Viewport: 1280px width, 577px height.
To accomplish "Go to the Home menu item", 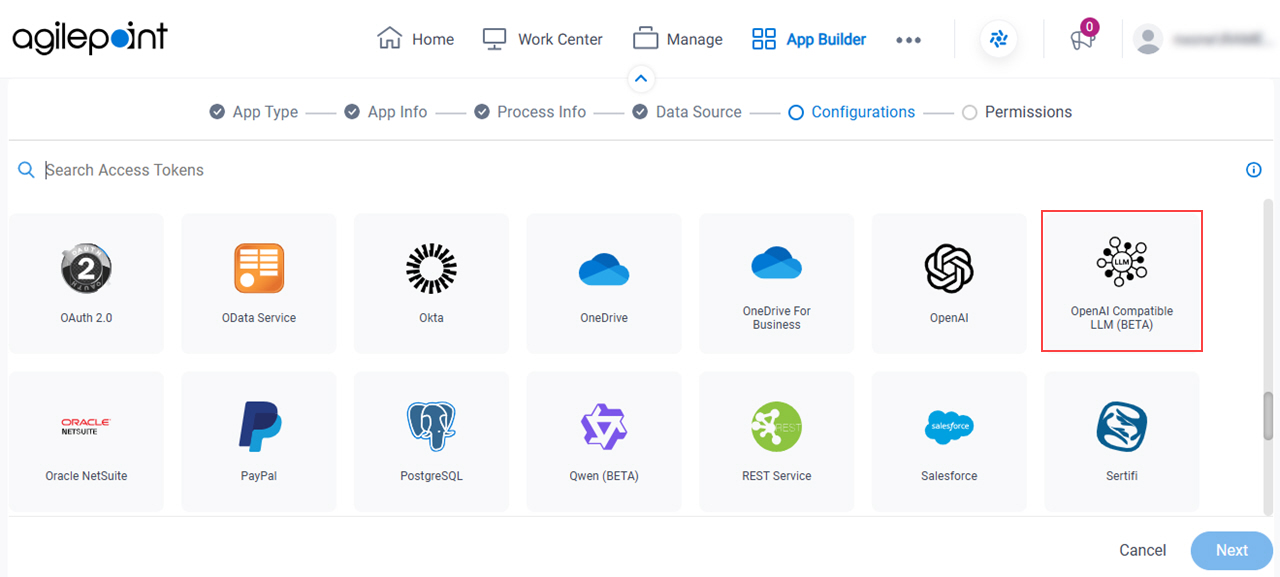I will pyautogui.click(x=416, y=39).
